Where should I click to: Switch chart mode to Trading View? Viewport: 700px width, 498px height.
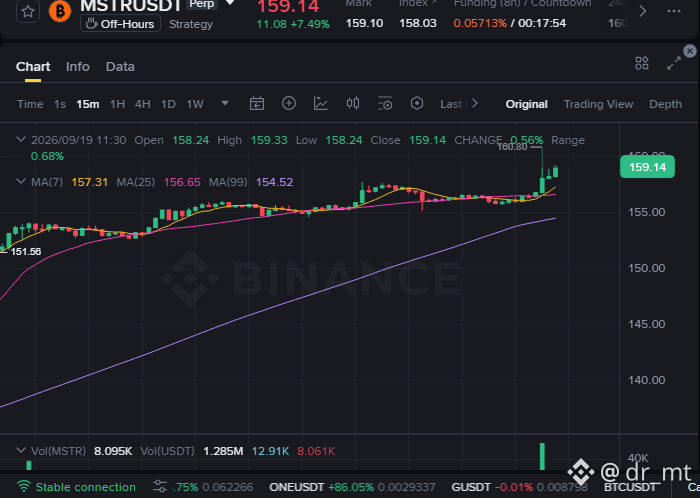598,104
